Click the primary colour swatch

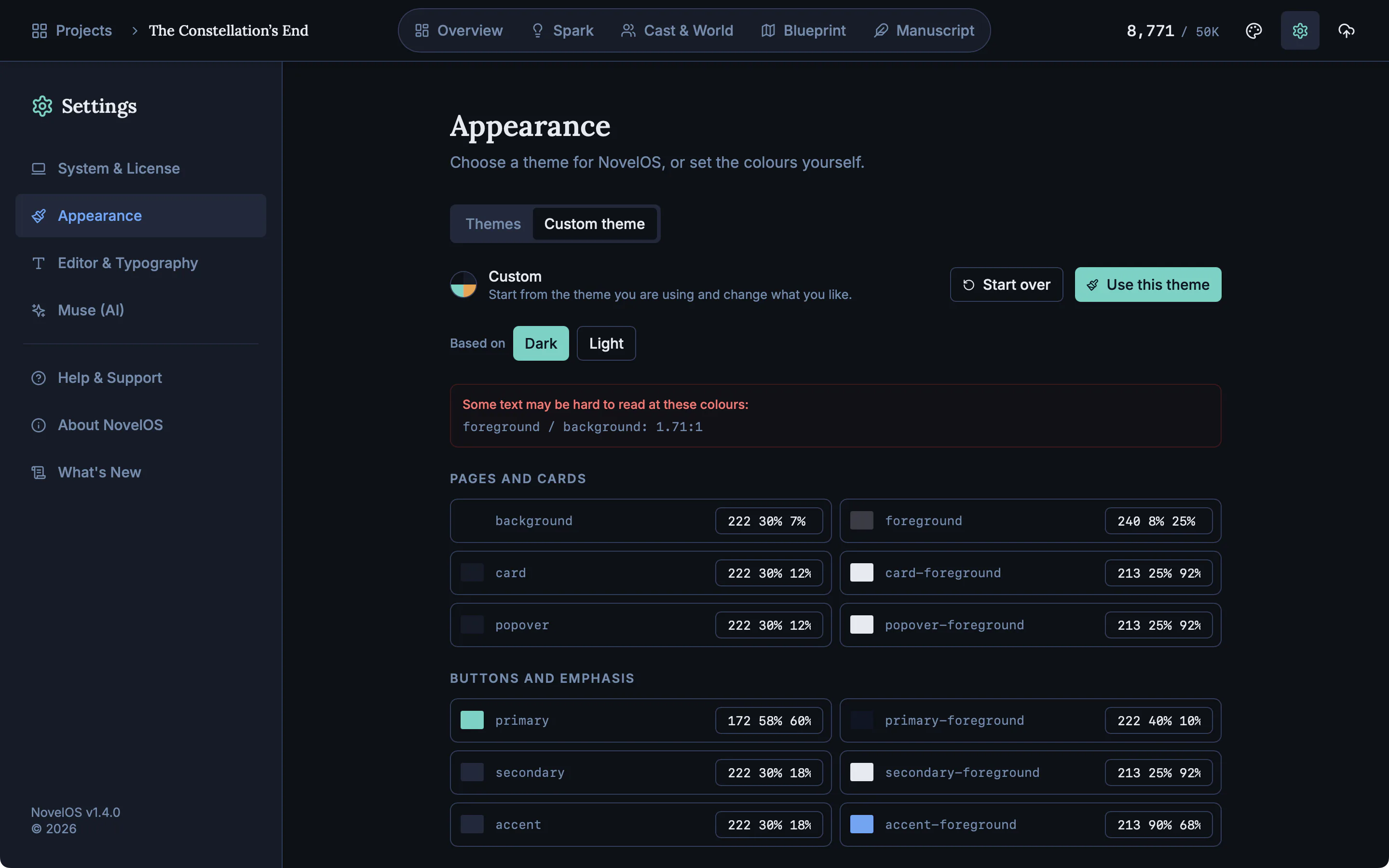(472, 720)
